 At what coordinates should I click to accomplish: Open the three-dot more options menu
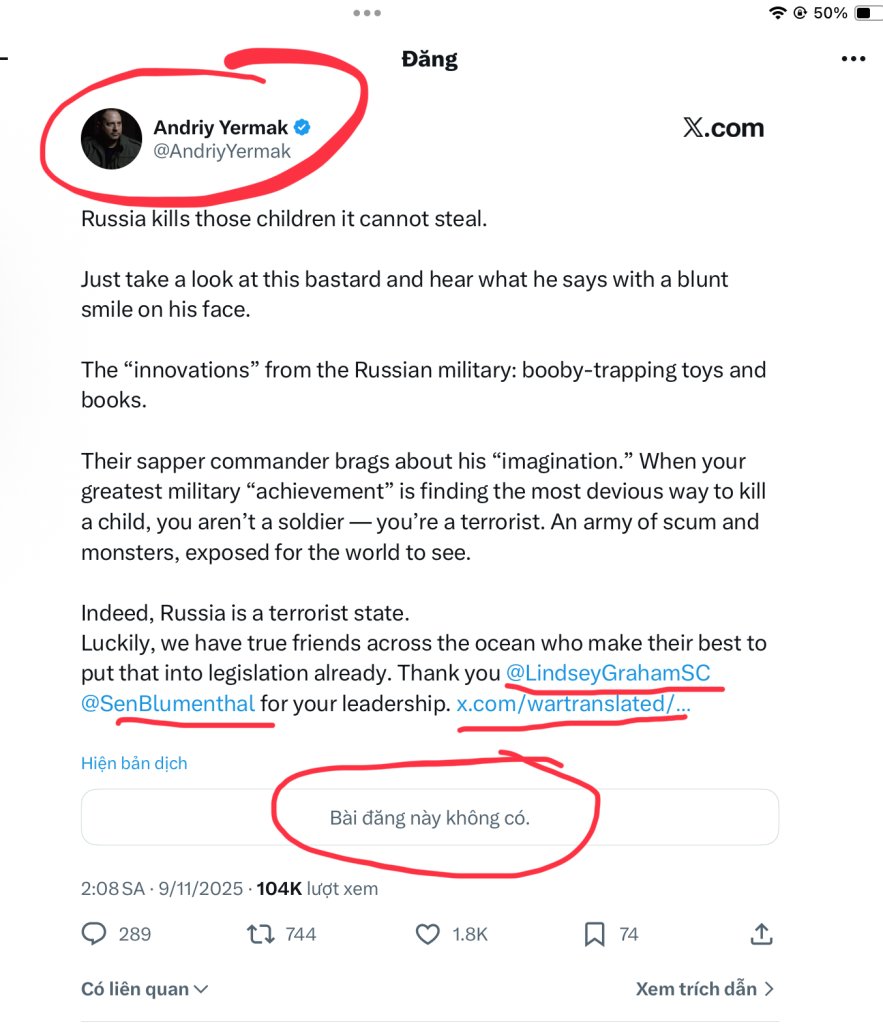click(x=852, y=59)
